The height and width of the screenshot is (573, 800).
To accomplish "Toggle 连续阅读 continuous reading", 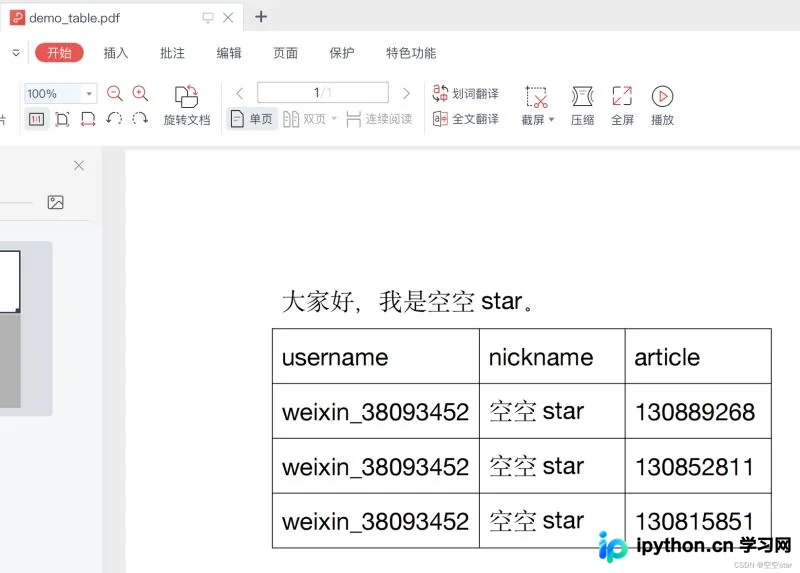I will [379, 119].
